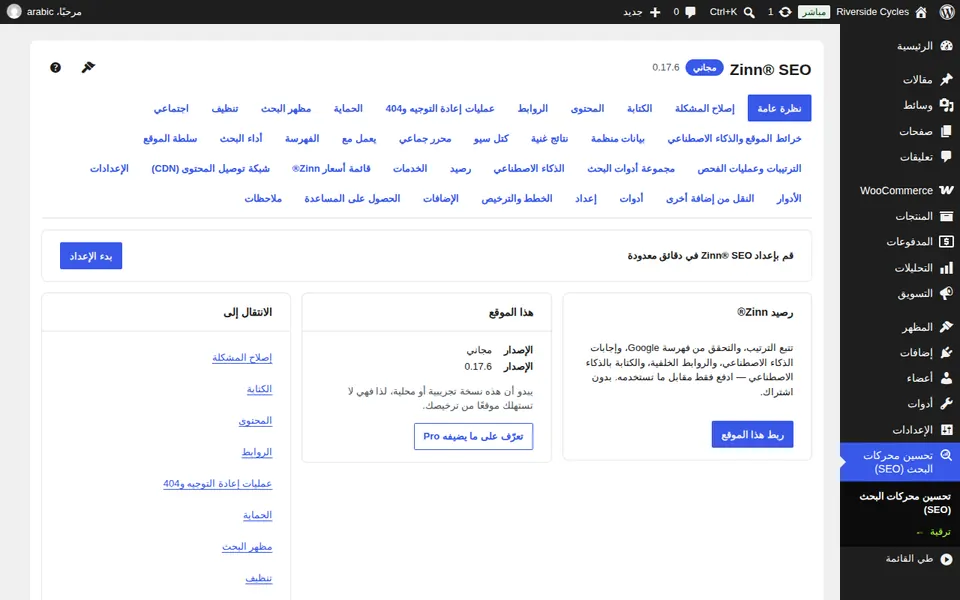The image size is (960, 600).
Task: Select the نظرة عامة tab
Action: tap(779, 108)
